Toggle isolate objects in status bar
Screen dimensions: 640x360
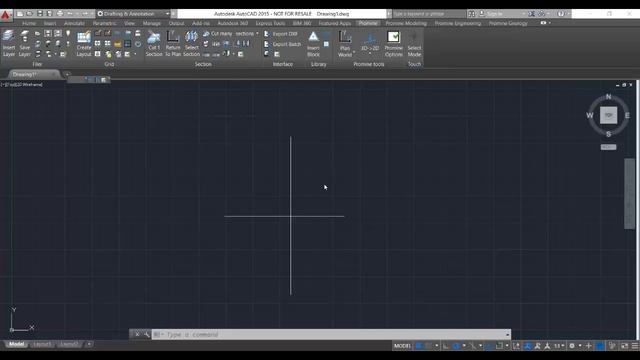(612, 346)
